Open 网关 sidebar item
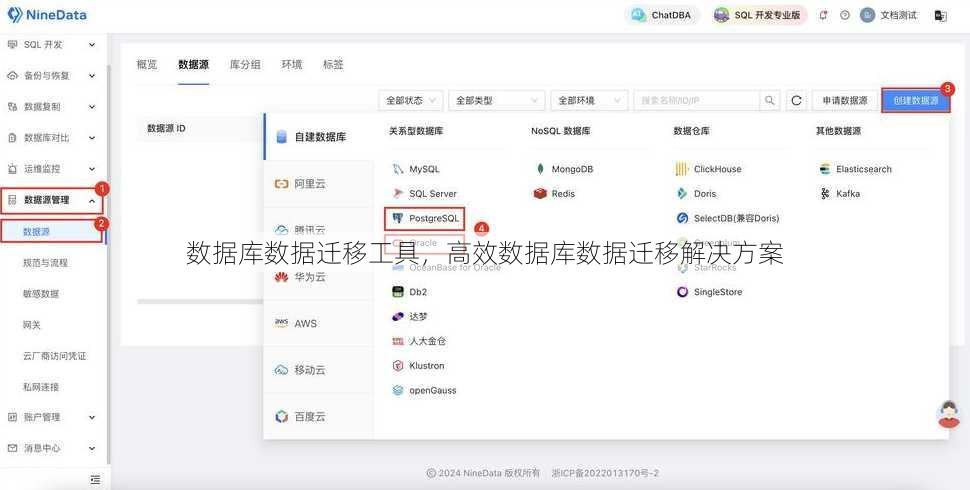The image size is (970, 490). click(32, 325)
